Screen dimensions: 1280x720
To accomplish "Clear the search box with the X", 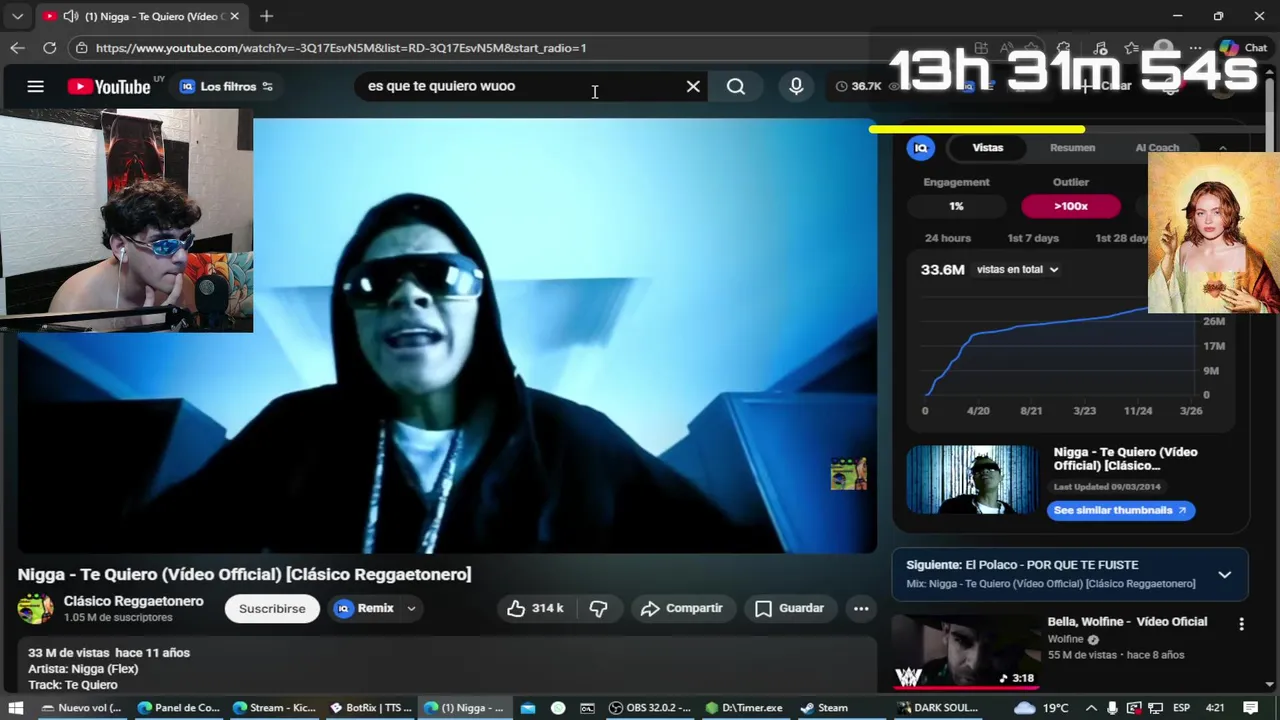I will (x=693, y=86).
